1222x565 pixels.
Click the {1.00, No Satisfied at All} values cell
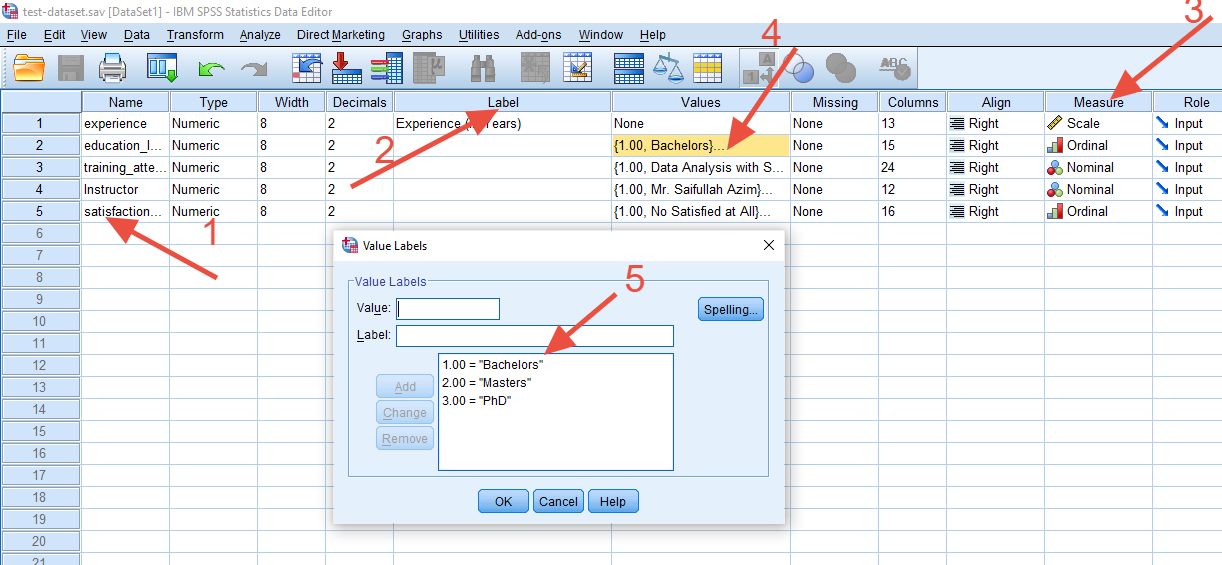701,211
